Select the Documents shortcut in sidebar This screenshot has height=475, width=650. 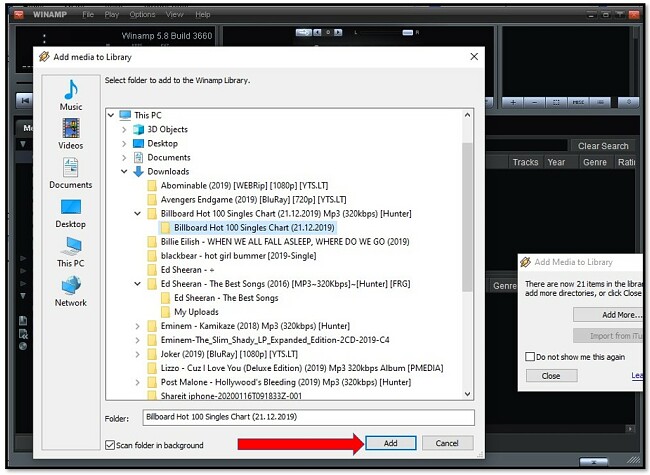(71, 173)
